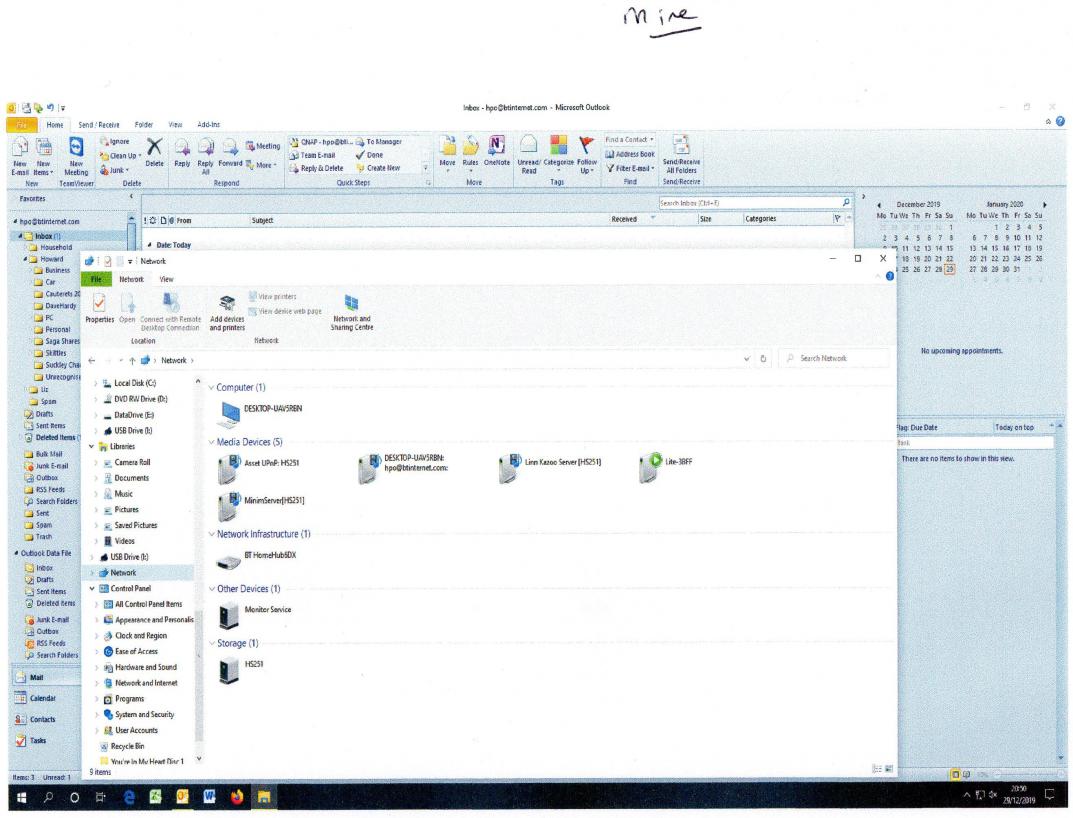Click Reply & Delete quick step
This screenshot has width=1073, height=818.
coord(317,168)
